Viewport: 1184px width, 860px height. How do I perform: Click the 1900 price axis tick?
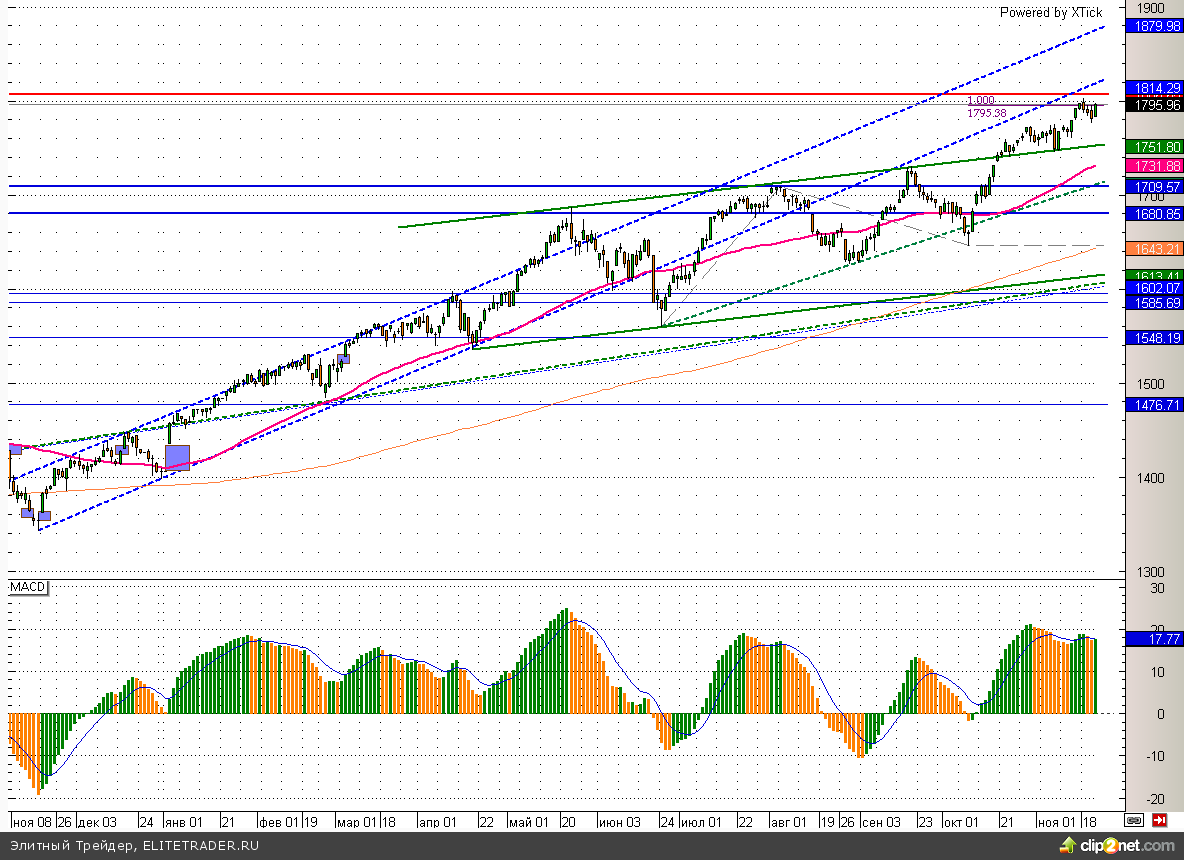[1151, 8]
